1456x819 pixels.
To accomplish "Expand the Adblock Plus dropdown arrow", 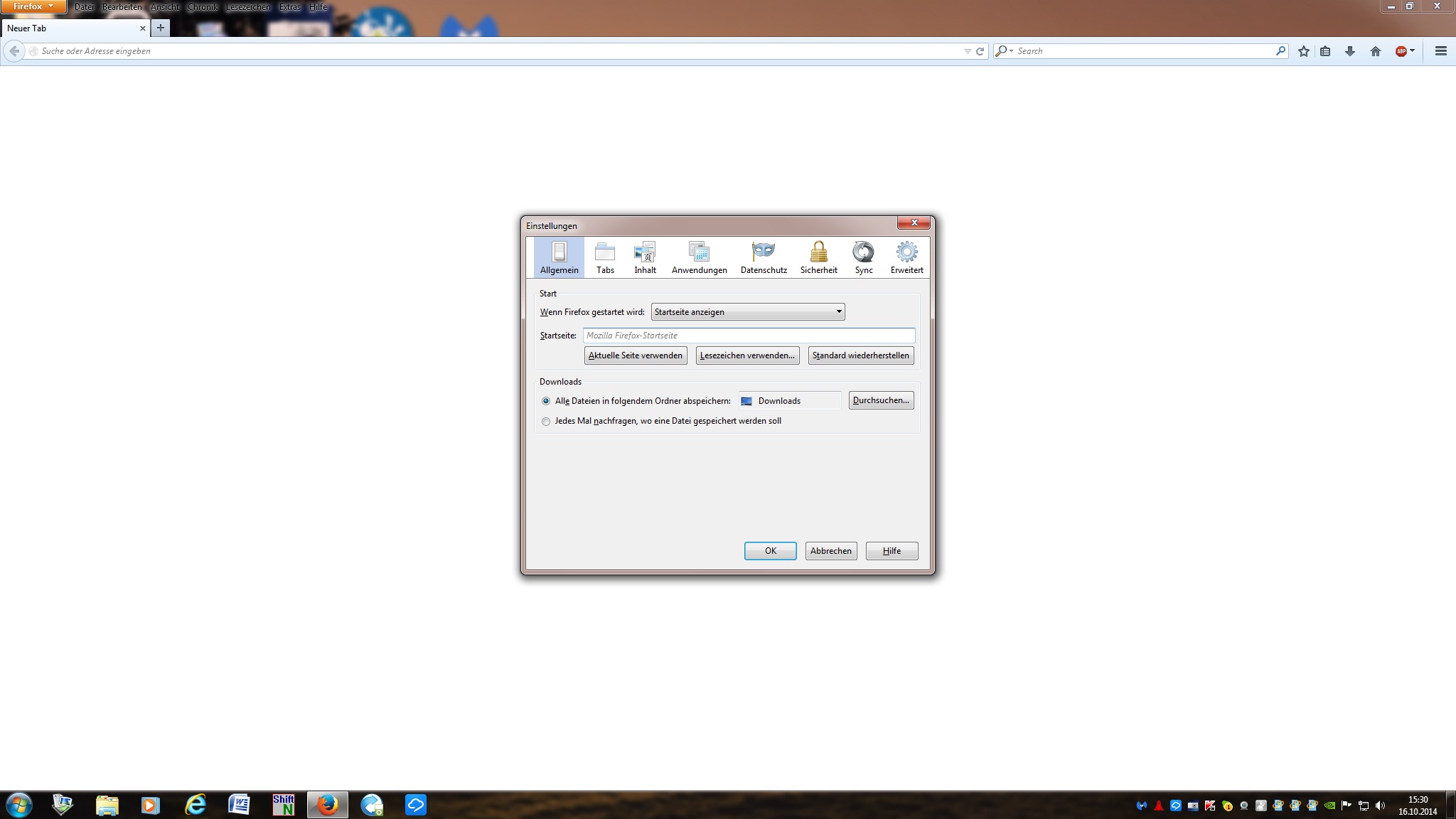I will 1412,50.
